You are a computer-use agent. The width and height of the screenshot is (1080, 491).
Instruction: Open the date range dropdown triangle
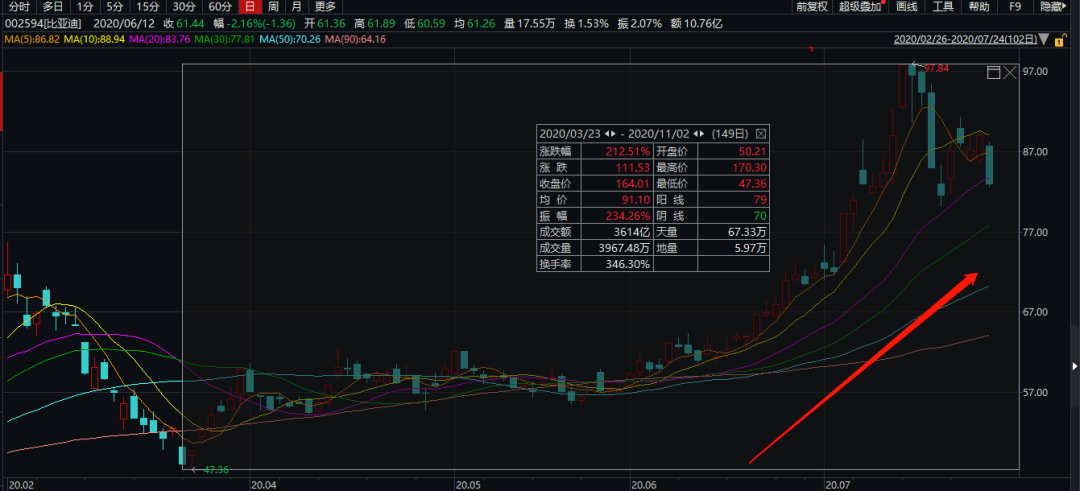point(1045,41)
